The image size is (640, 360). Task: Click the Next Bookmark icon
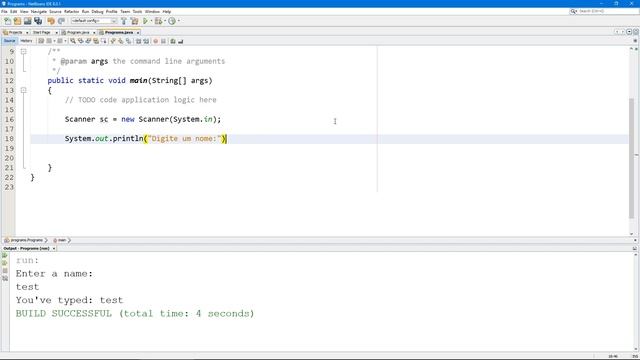coord(121,41)
